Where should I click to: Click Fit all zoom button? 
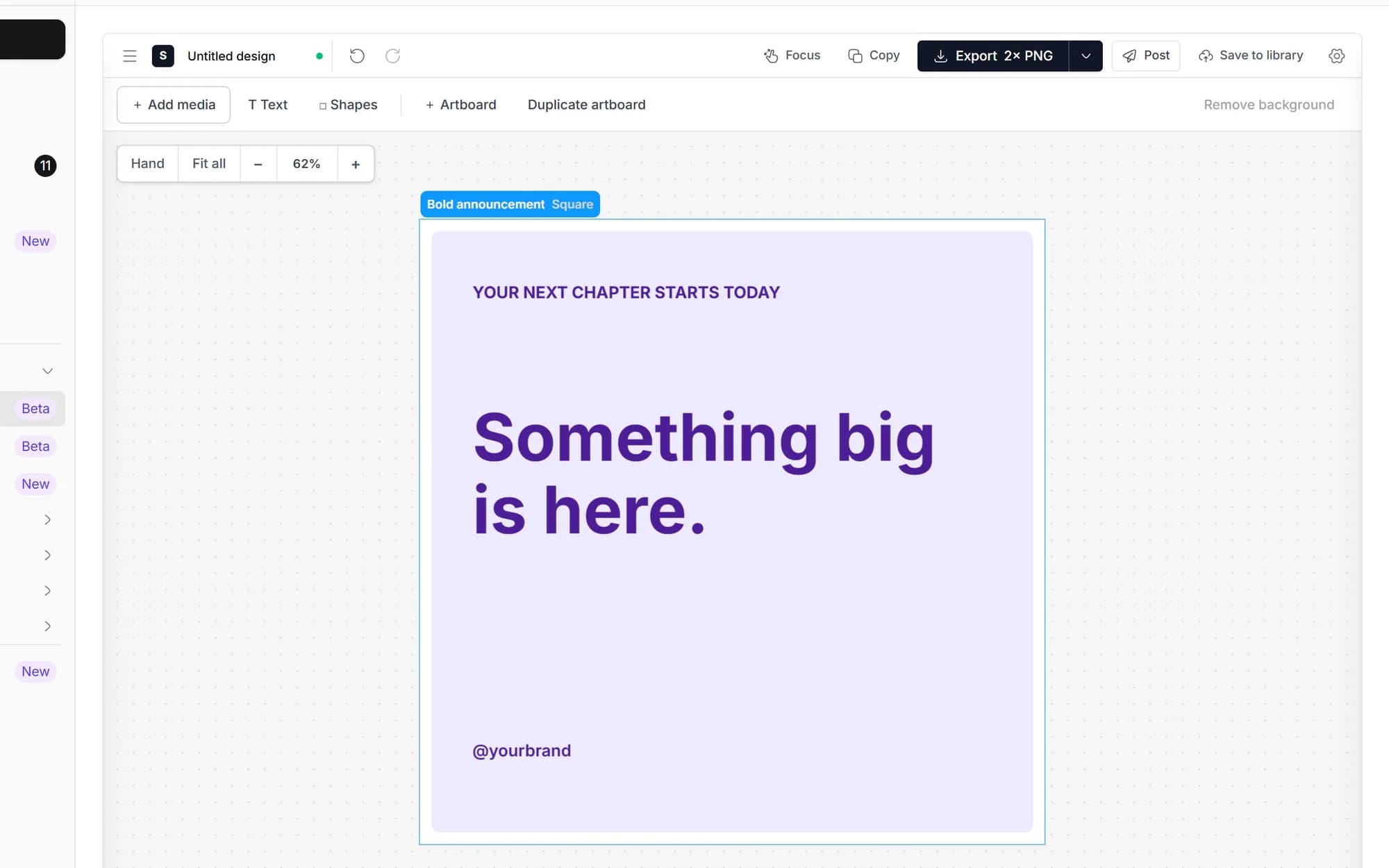click(x=209, y=164)
